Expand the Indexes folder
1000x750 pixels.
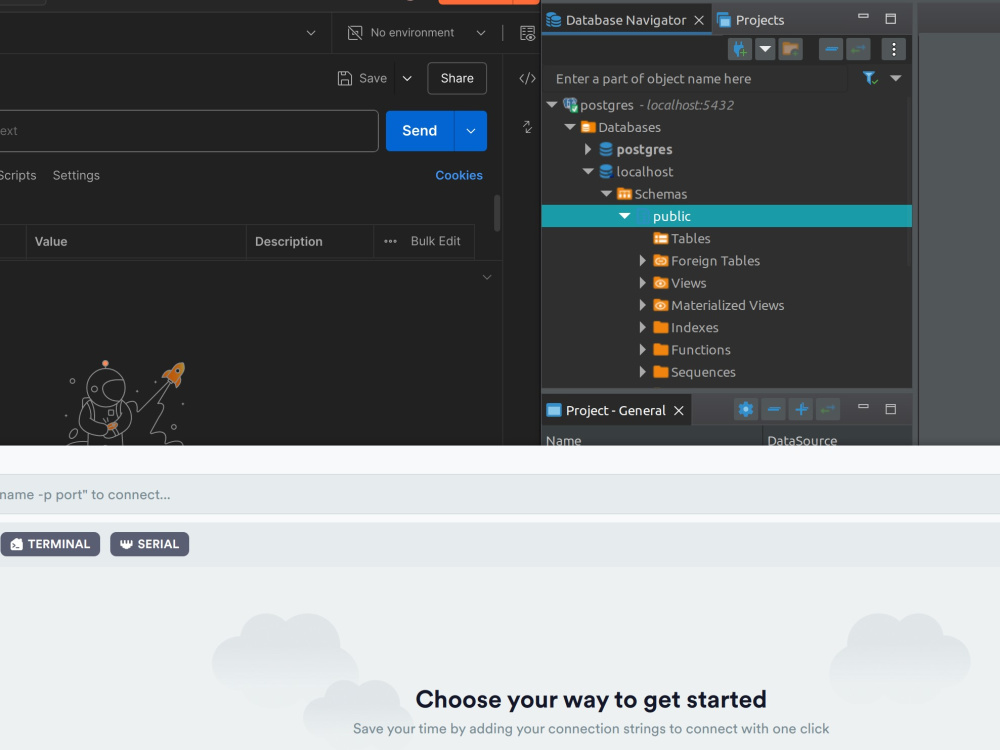(642, 328)
